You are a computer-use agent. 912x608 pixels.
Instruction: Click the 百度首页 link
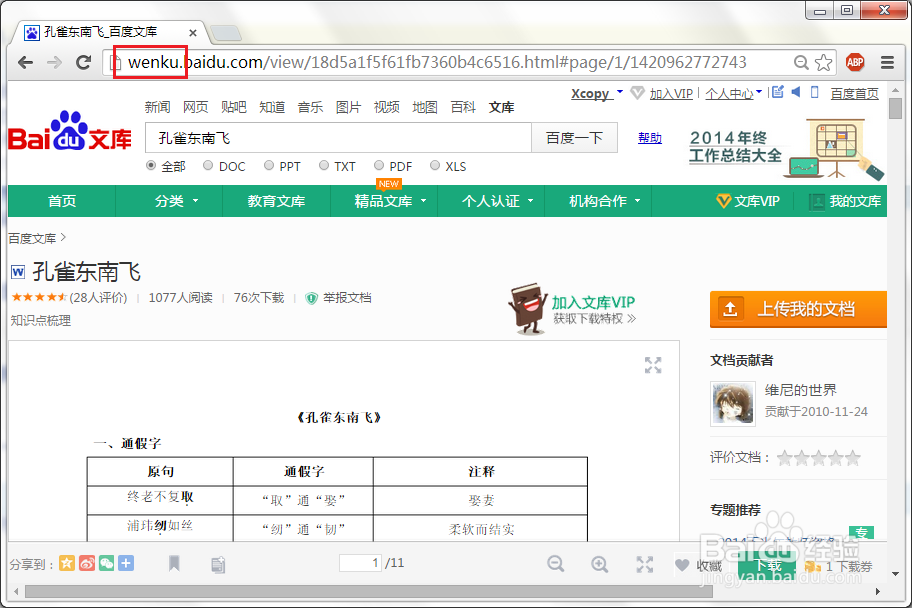click(x=854, y=94)
